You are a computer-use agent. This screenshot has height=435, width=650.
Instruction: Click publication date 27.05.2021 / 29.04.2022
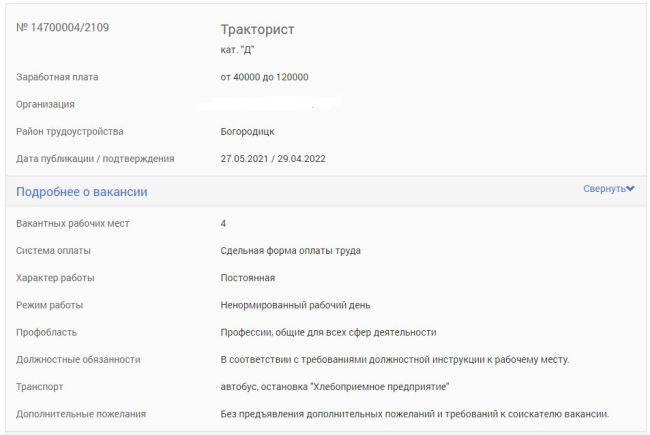click(x=273, y=159)
